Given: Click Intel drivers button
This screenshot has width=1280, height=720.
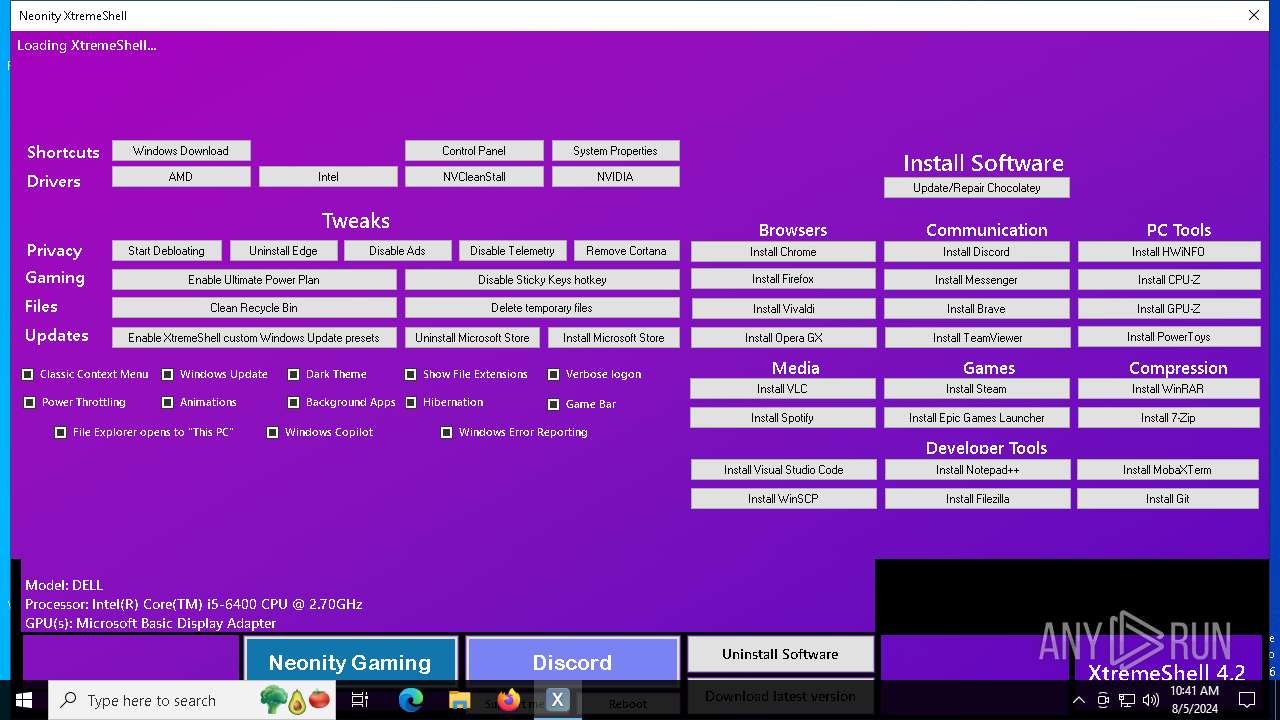Looking at the screenshot, I should tap(328, 177).
